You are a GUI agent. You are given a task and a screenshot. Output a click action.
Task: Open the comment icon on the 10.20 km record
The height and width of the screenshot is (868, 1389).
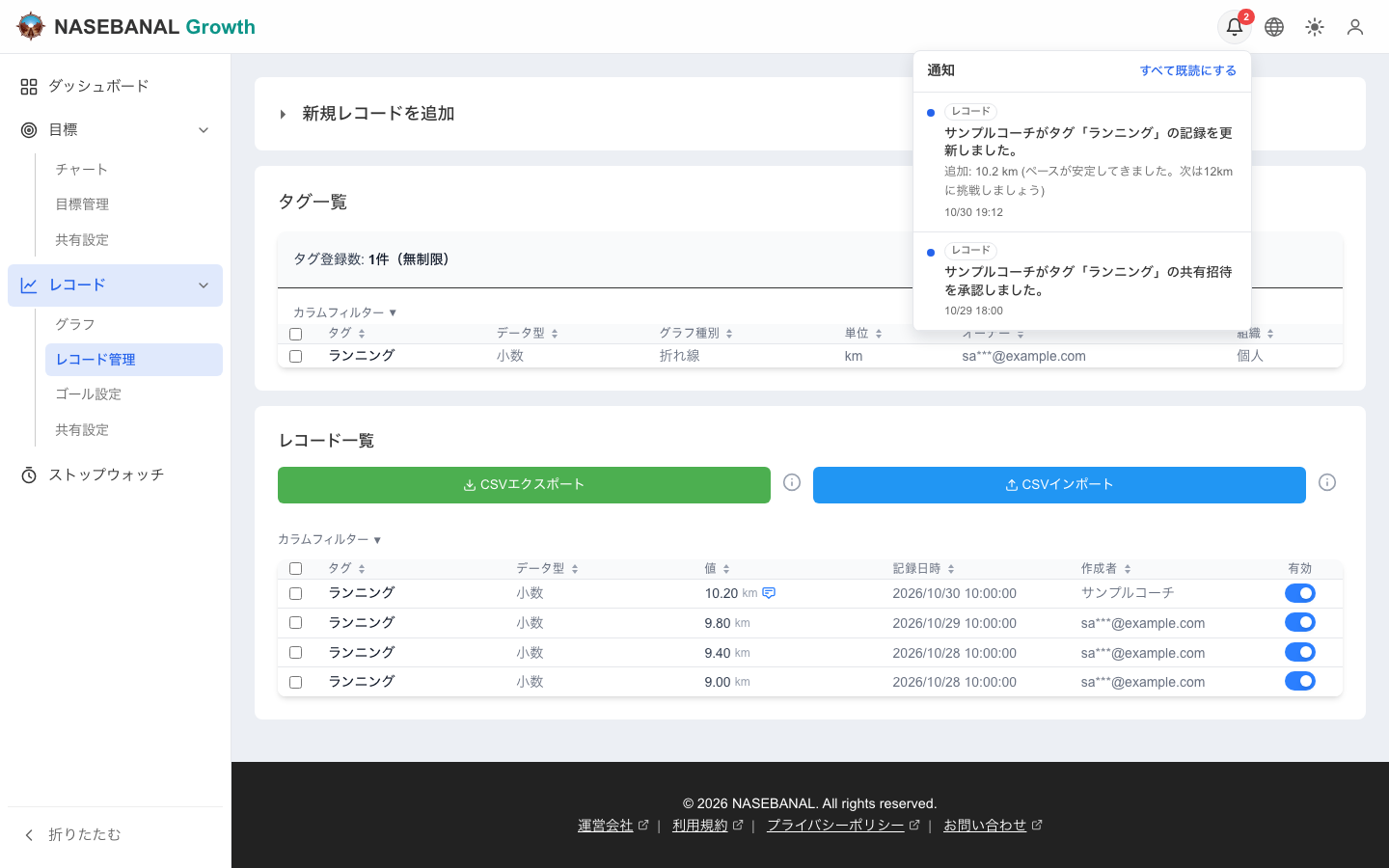769,593
